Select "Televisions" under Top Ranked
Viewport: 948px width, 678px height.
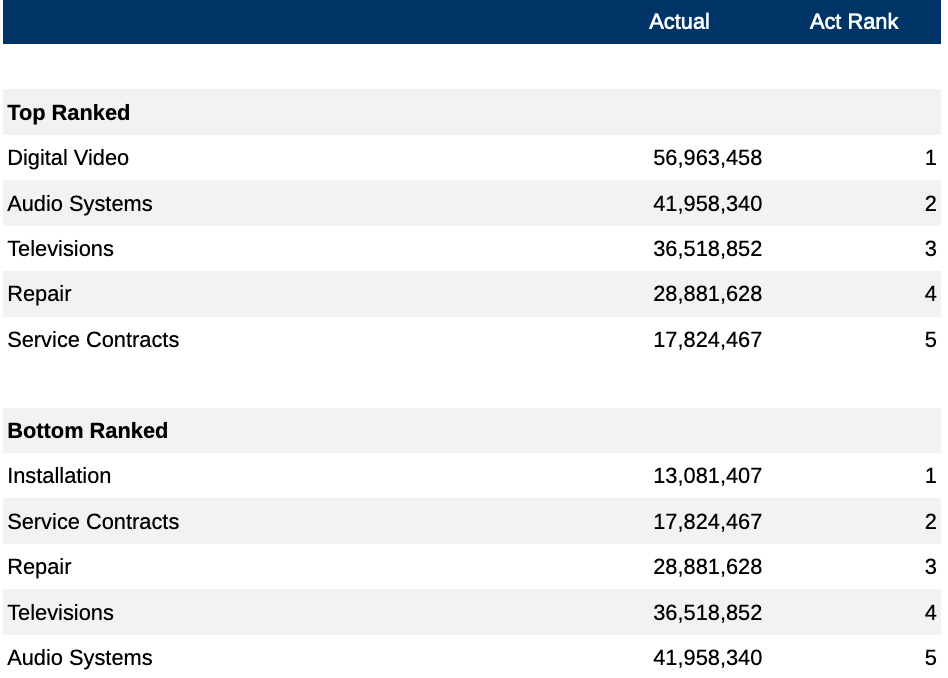[x=60, y=249]
